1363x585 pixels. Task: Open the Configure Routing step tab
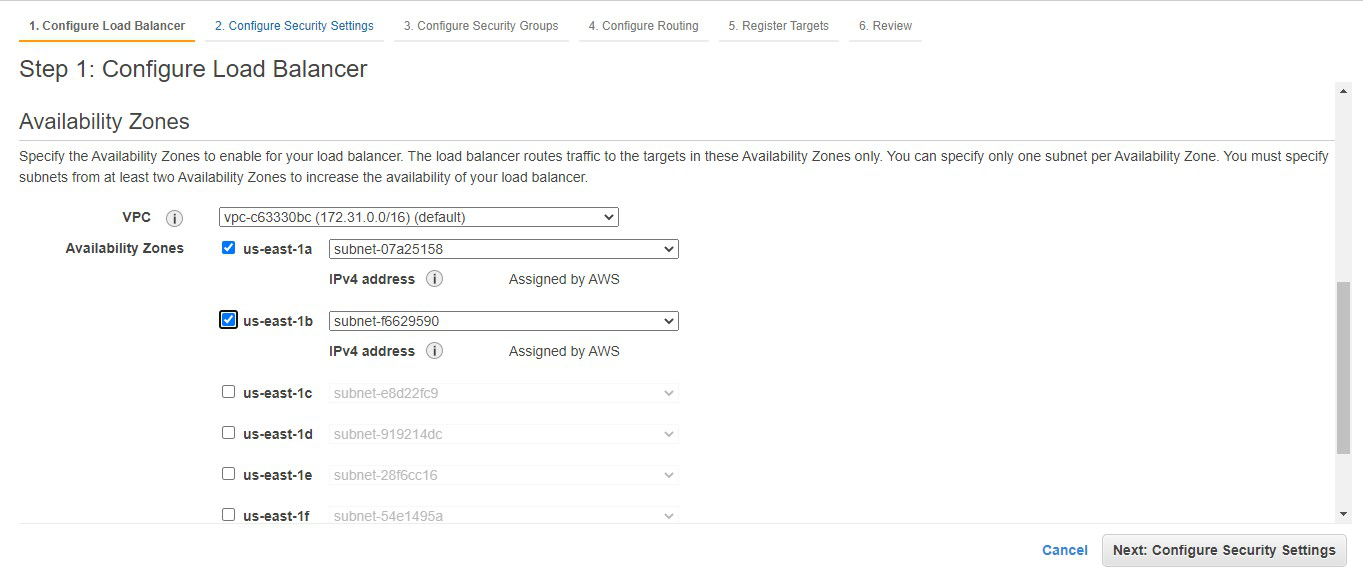click(643, 26)
